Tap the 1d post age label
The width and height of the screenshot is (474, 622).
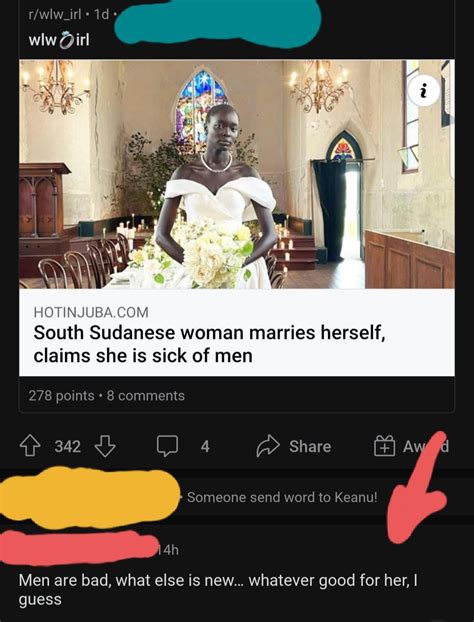100,15
